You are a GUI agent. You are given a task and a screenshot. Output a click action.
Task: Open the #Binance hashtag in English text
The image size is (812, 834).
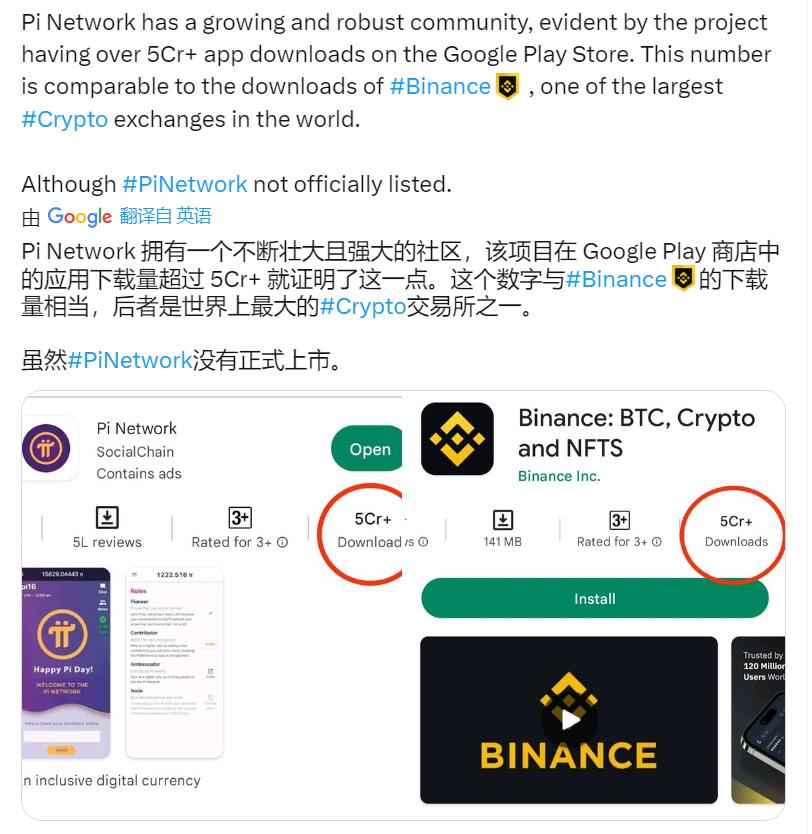440,87
